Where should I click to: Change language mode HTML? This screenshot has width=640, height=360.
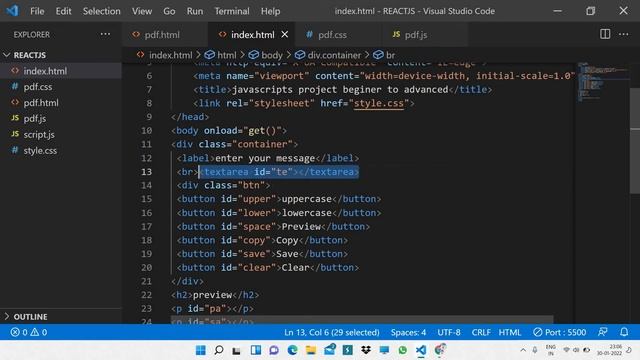coord(509,332)
